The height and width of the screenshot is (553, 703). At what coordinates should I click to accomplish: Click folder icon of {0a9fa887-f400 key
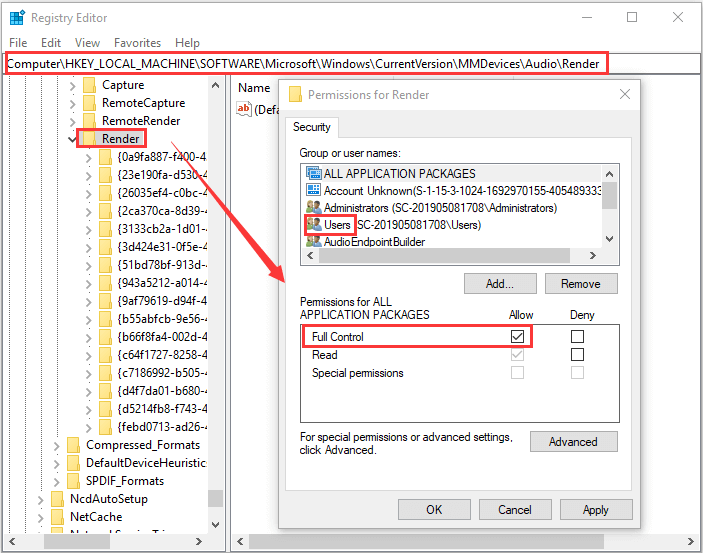point(105,157)
